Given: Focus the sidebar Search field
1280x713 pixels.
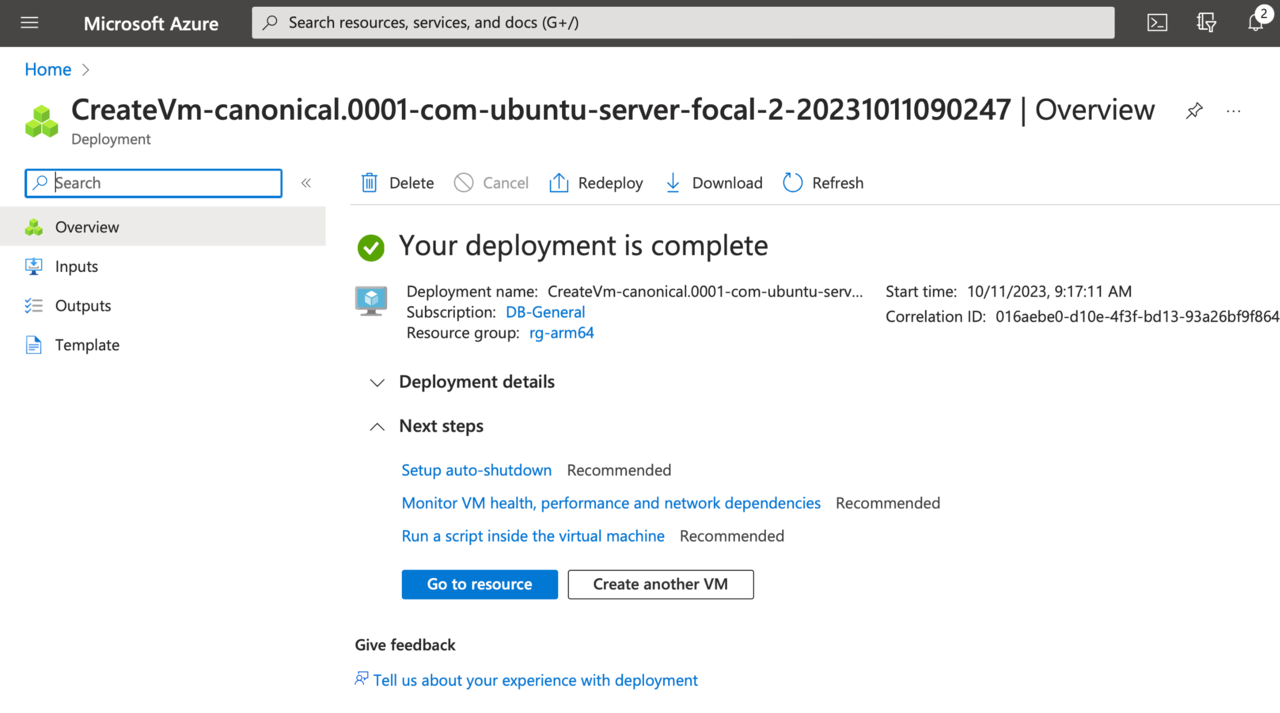Looking at the screenshot, I should pos(154,183).
